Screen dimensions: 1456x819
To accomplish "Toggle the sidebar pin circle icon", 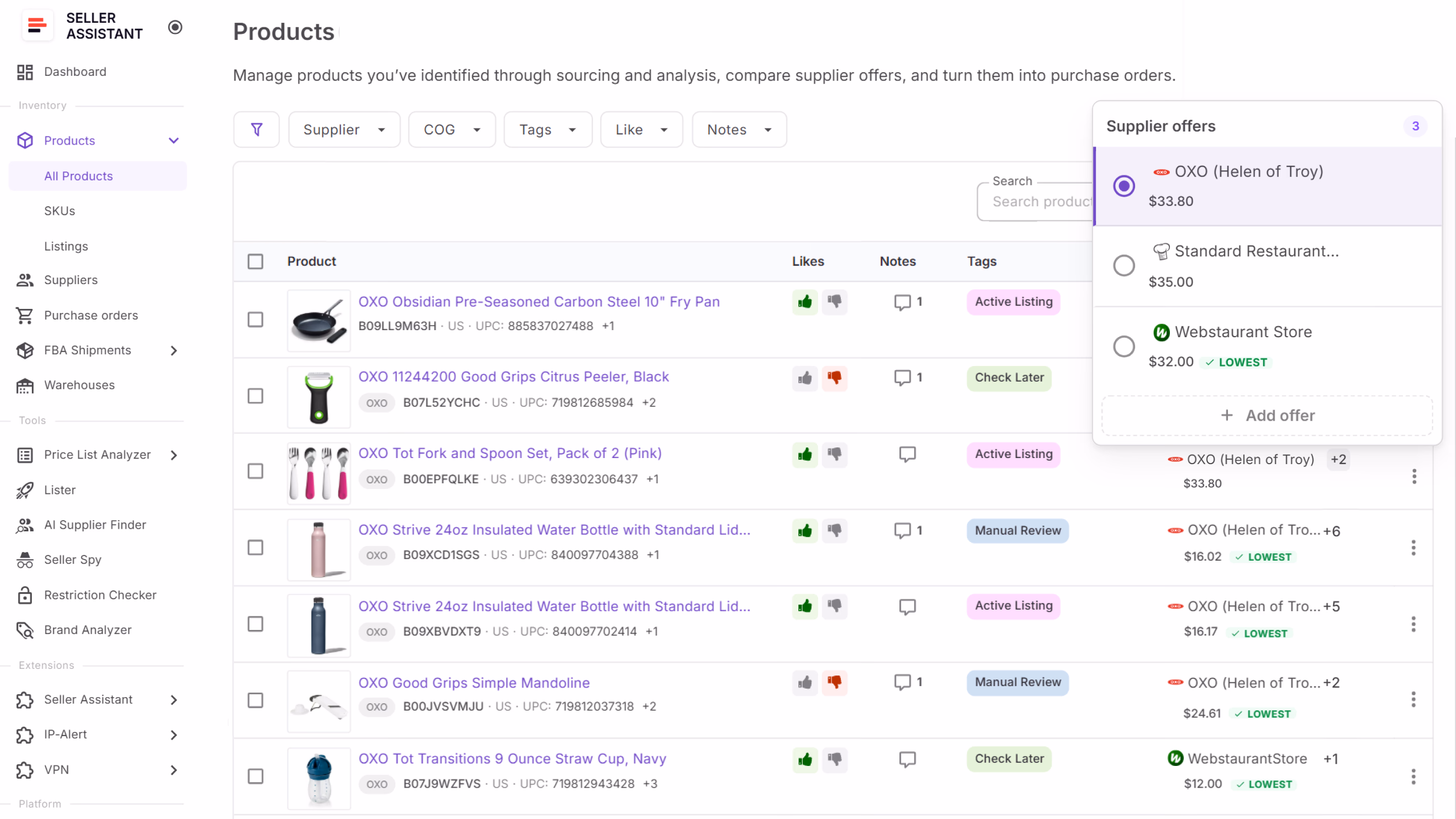I will click(x=175, y=27).
